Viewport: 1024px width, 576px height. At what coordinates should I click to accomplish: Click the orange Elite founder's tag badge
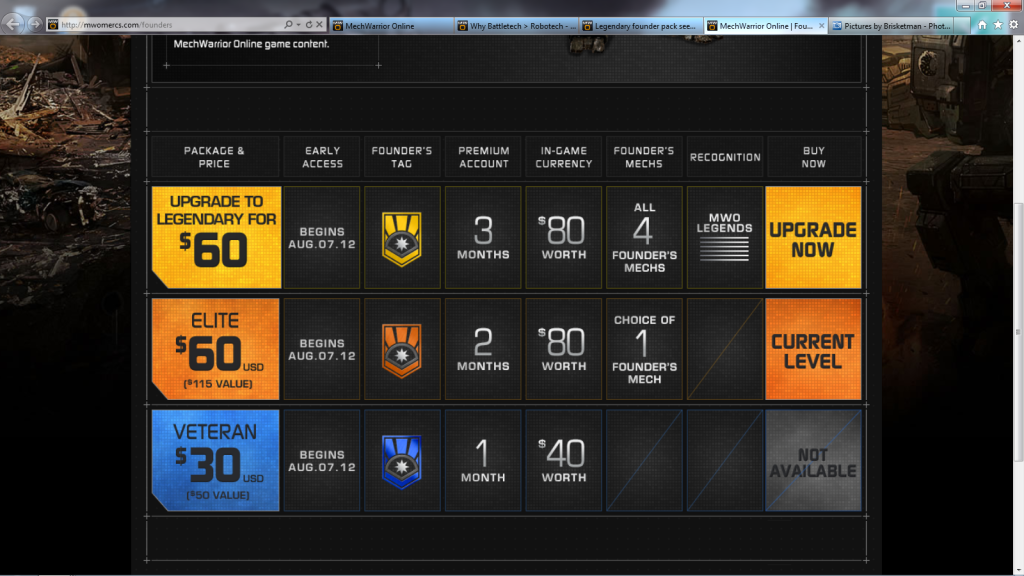402,349
